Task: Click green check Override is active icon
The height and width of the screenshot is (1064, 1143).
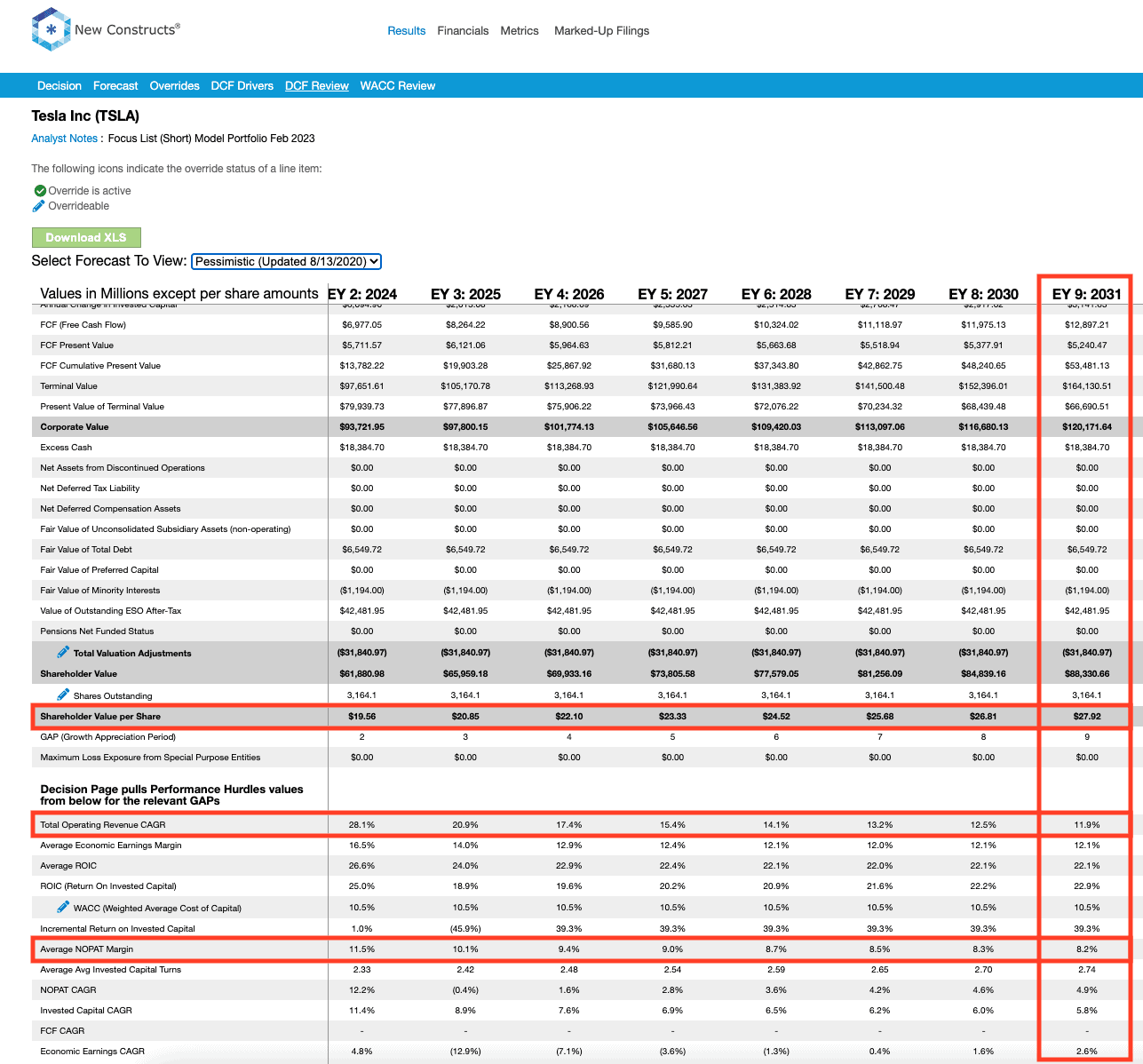Action: point(40,191)
